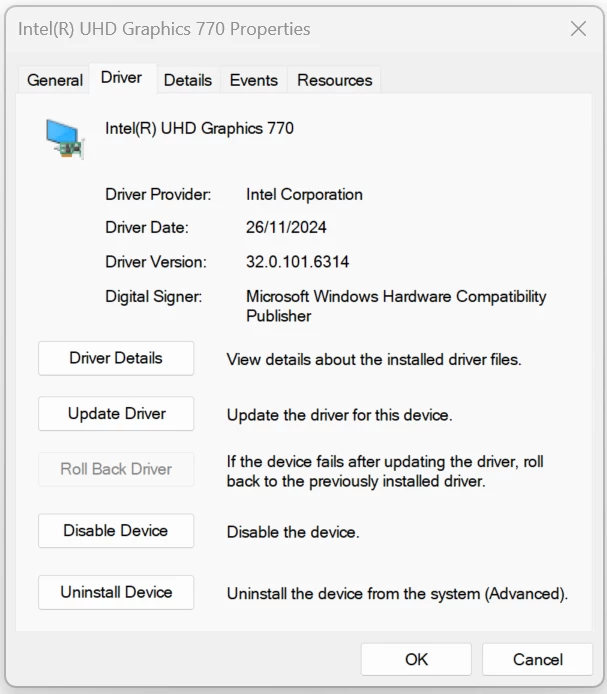Viewport: 607px width, 694px height.
Task: Click the Update Driver button
Action: 116,413
